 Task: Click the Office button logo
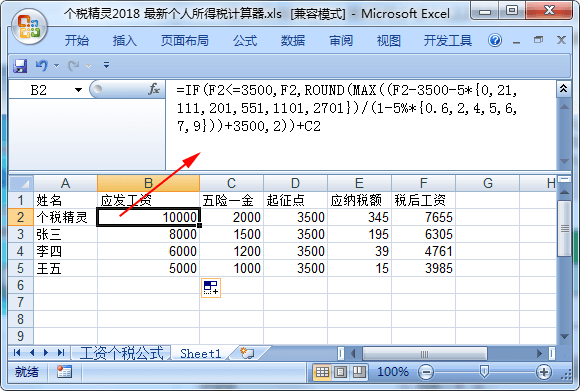pyautogui.click(x=30, y=26)
